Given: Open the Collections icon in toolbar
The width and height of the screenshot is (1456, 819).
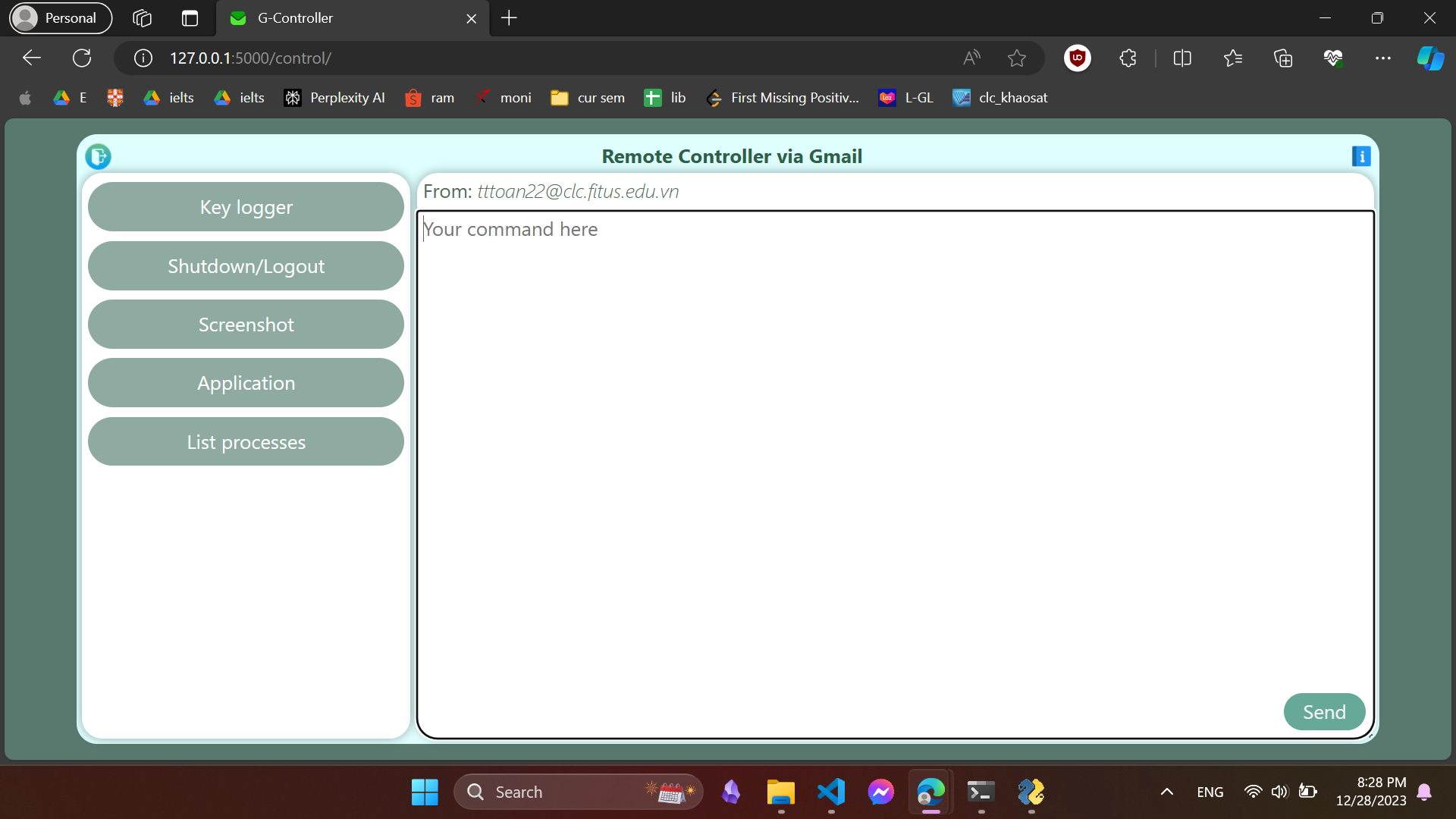Looking at the screenshot, I should [x=1282, y=58].
